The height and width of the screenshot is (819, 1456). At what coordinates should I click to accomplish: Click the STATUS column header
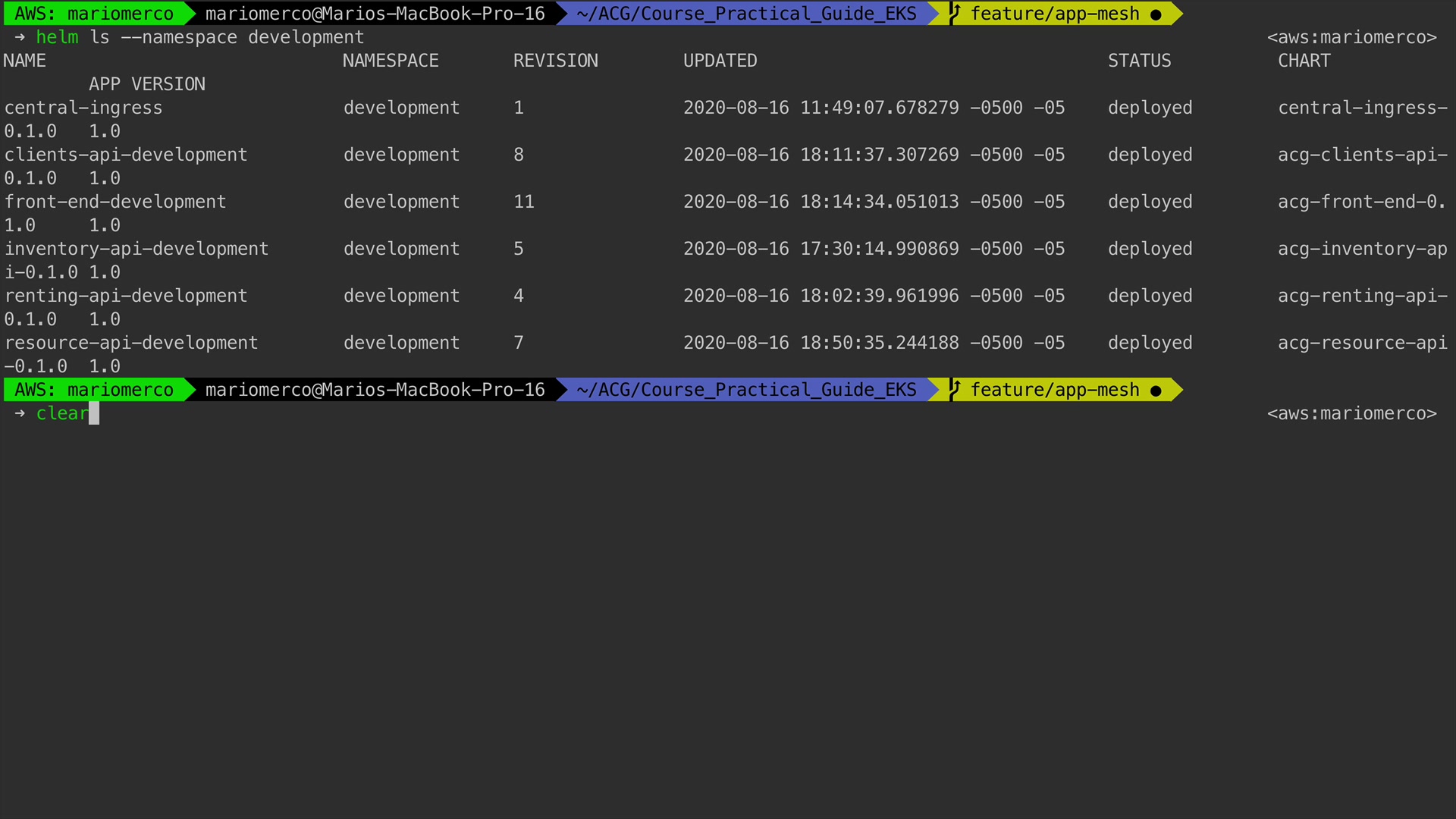coord(1139,61)
